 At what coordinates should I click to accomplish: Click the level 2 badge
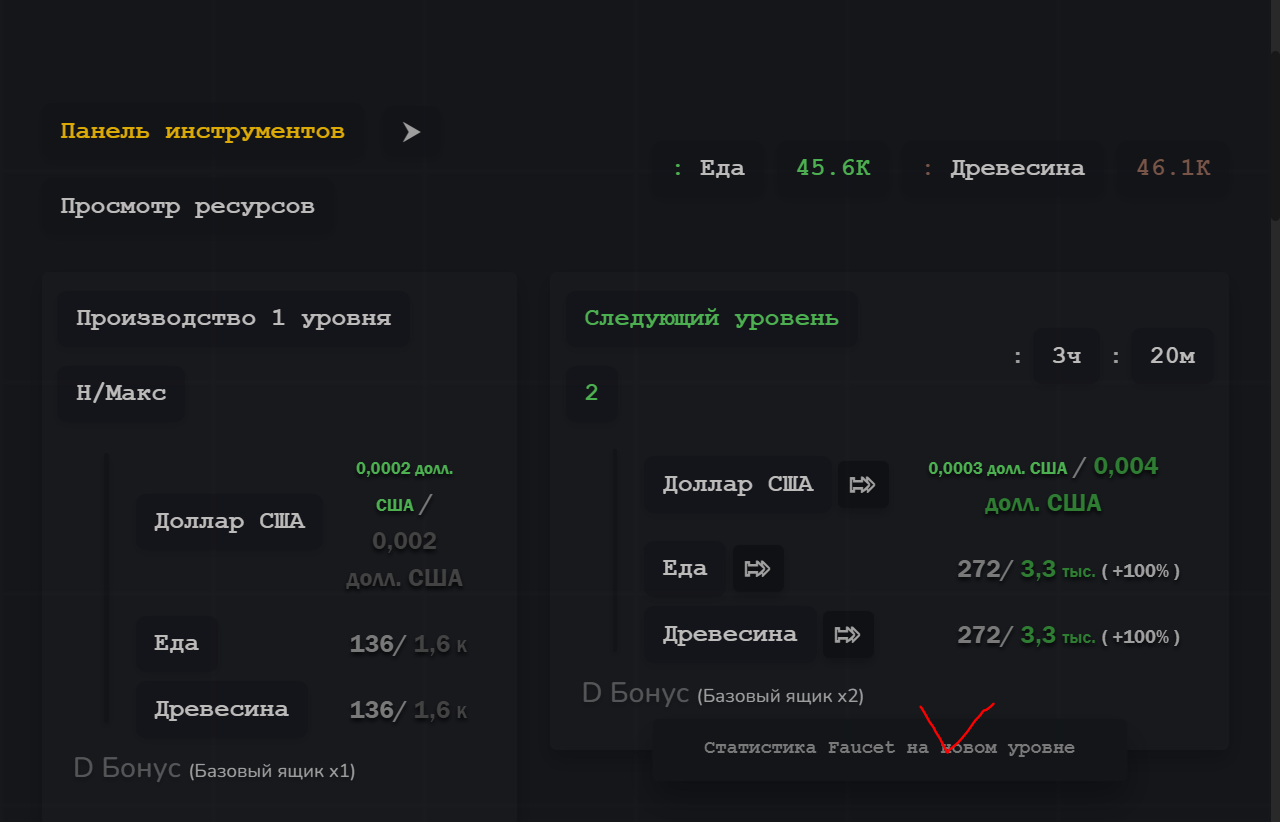[x=591, y=393]
